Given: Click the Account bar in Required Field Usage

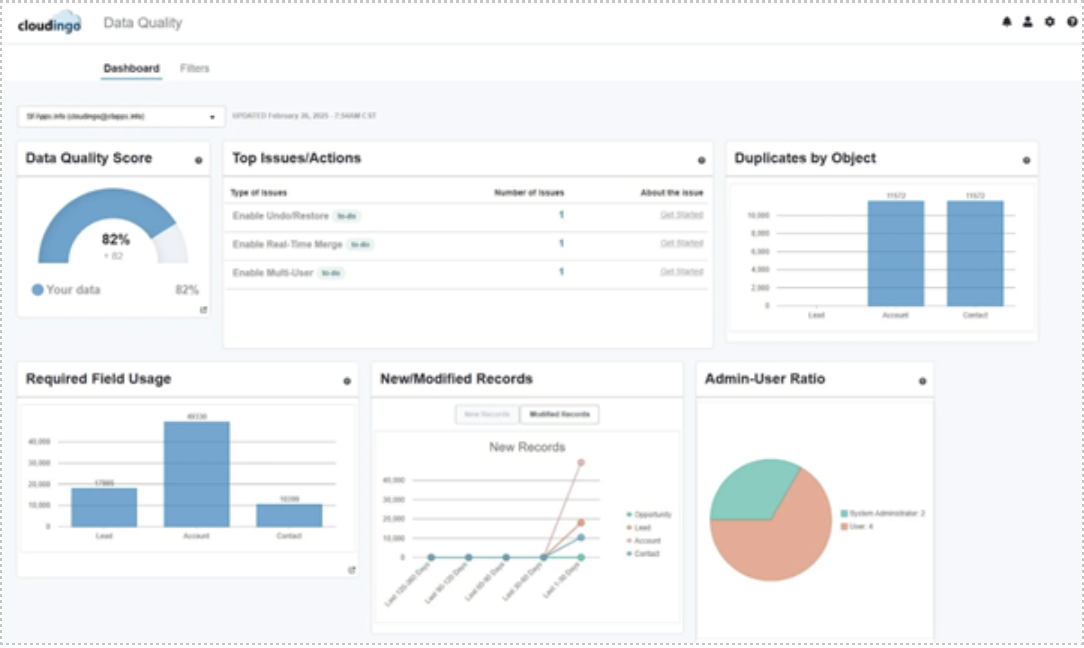Looking at the screenshot, I should [197, 474].
